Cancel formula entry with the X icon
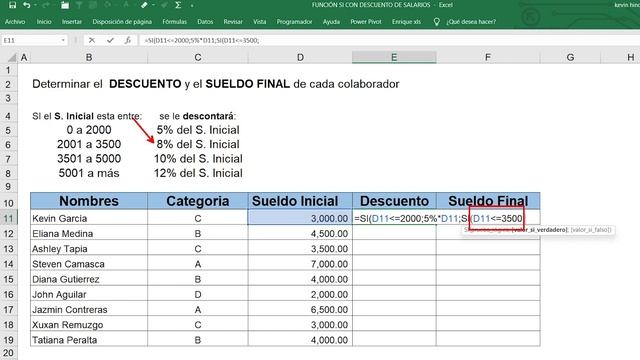 point(92,40)
